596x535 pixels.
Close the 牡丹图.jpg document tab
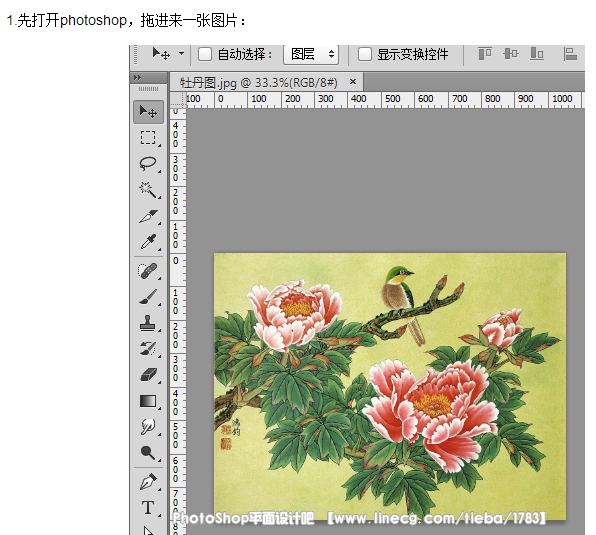point(353,81)
